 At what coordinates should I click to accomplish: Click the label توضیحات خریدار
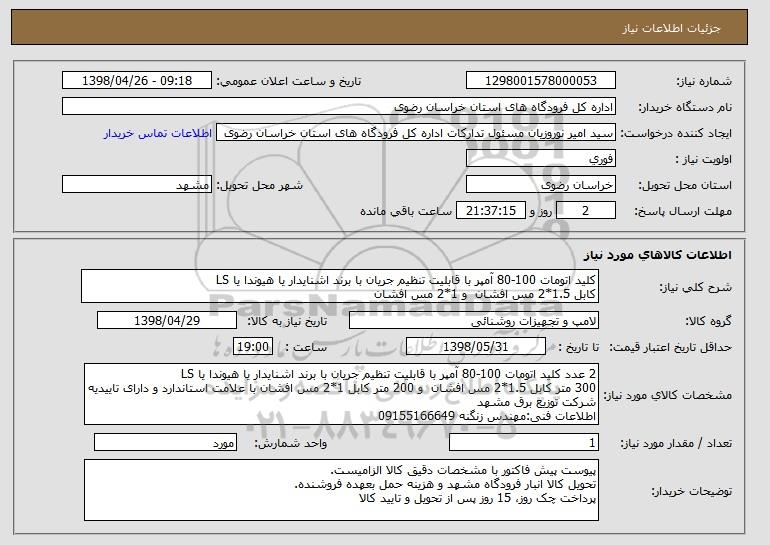[x=691, y=491]
